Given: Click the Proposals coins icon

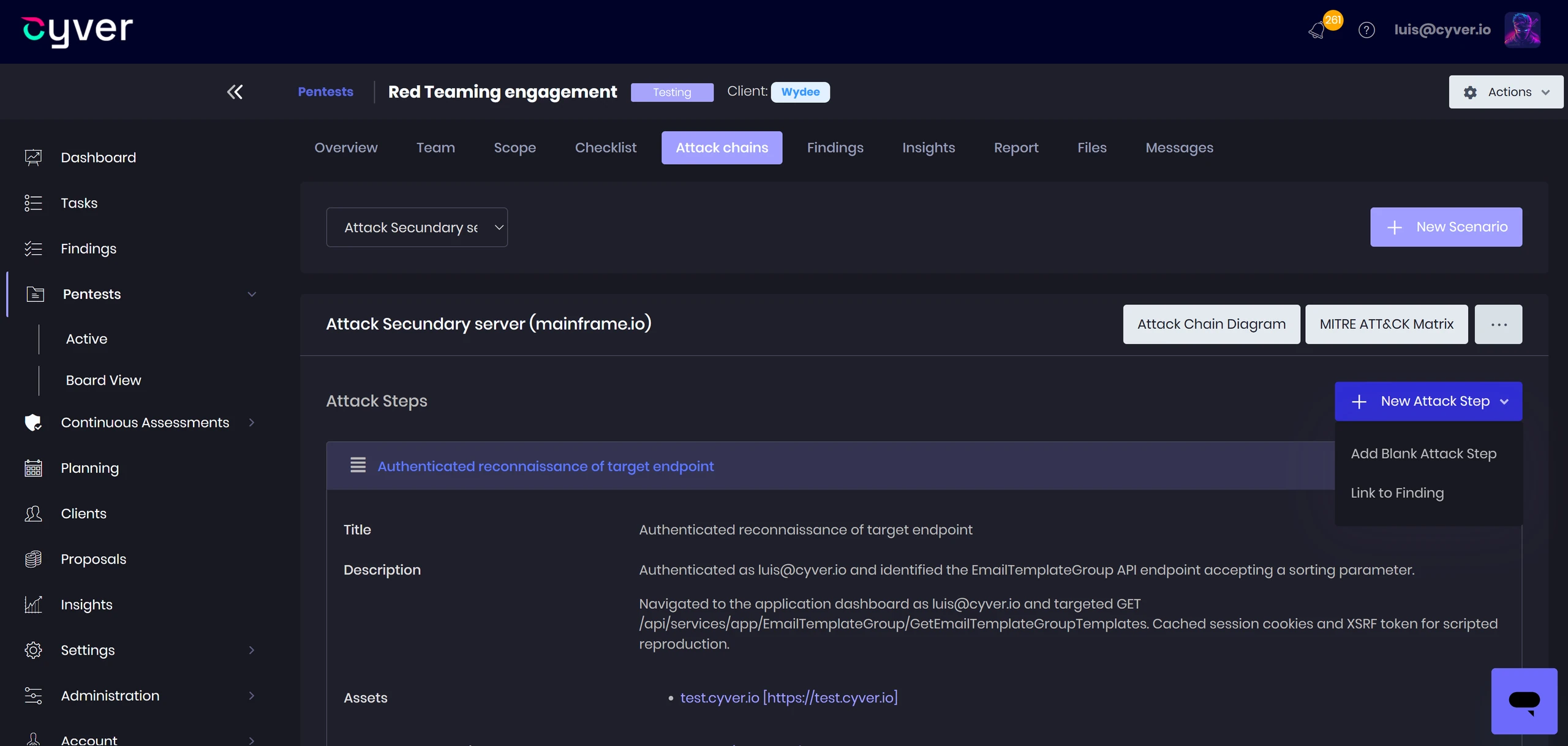Looking at the screenshot, I should [33, 559].
